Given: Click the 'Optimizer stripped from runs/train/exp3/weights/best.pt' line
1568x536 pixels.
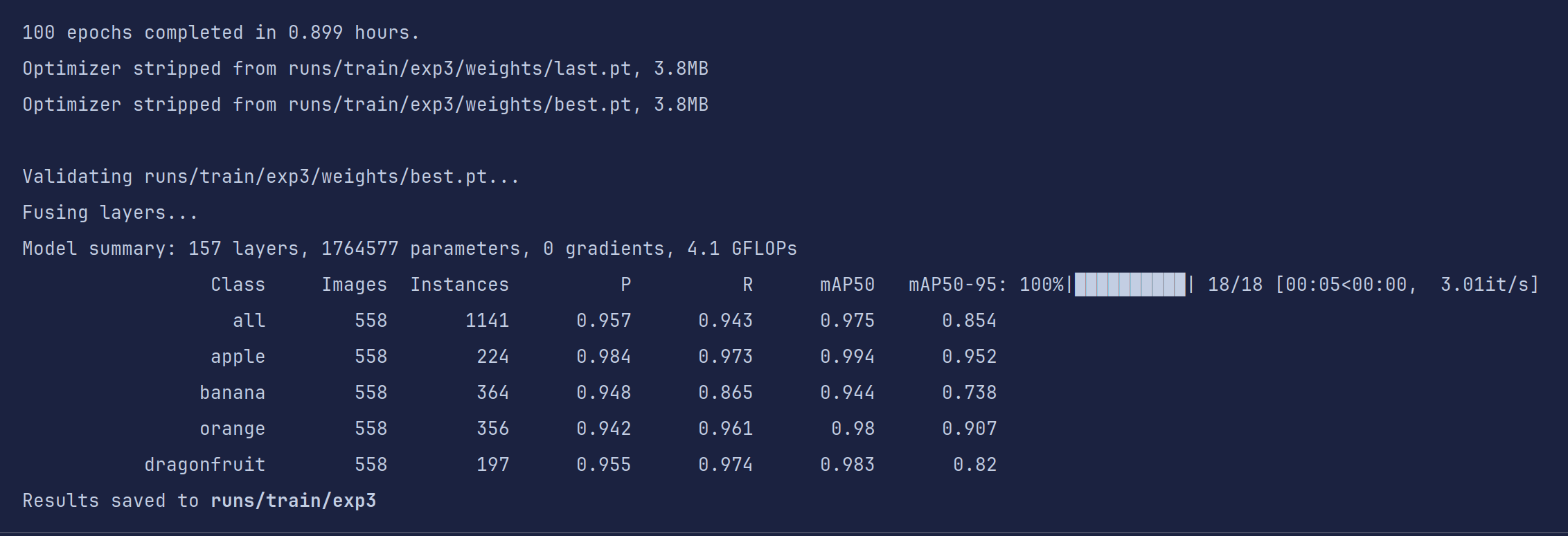Looking at the screenshot, I should tap(365, 105).
